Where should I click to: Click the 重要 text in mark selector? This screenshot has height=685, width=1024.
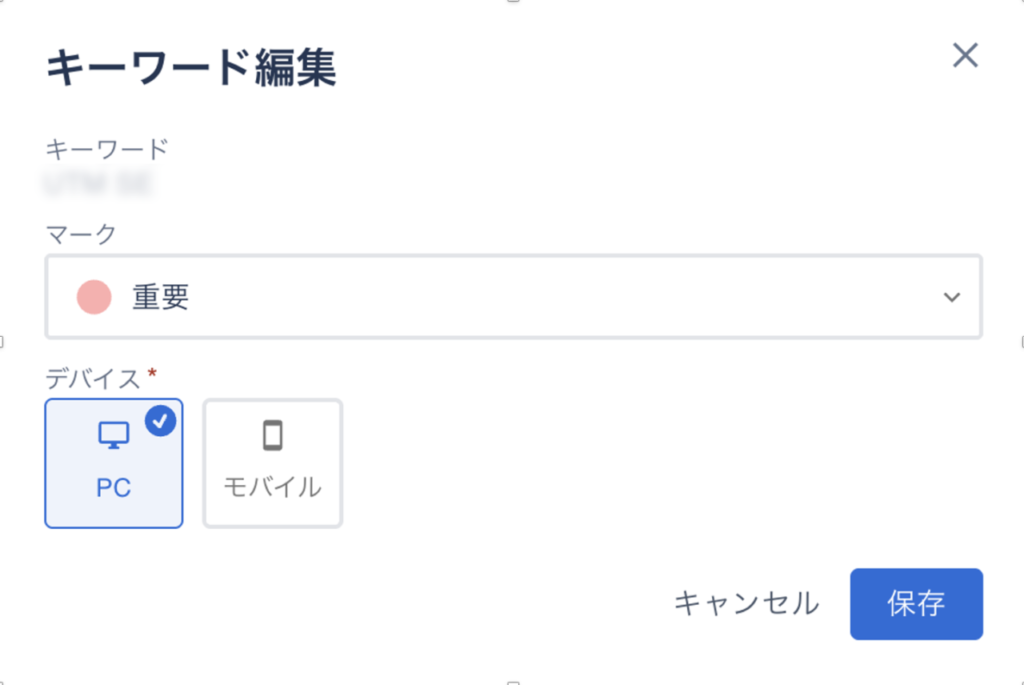(x=161, y=297)
